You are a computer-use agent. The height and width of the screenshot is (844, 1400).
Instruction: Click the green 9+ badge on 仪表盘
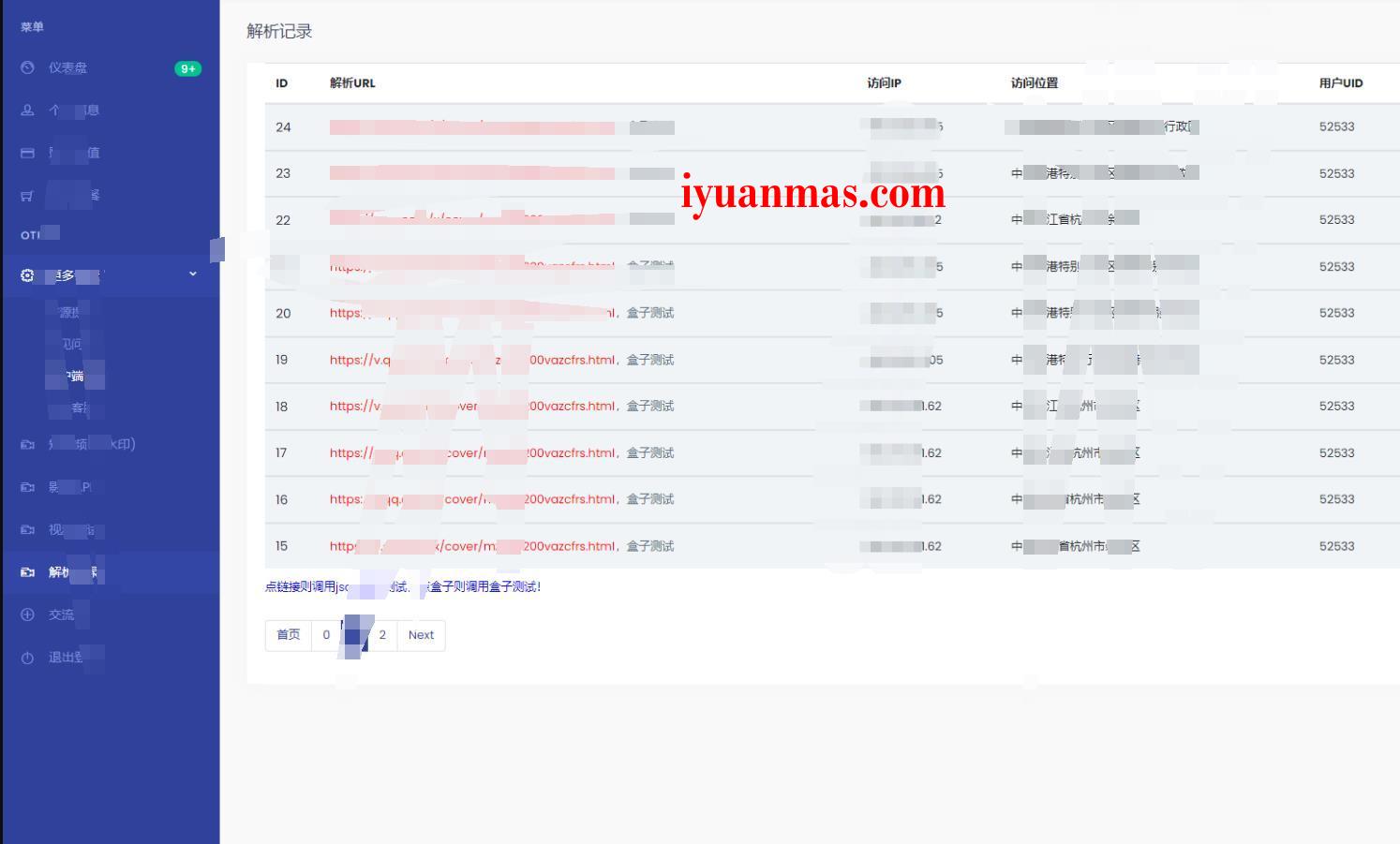pos(187,68)
